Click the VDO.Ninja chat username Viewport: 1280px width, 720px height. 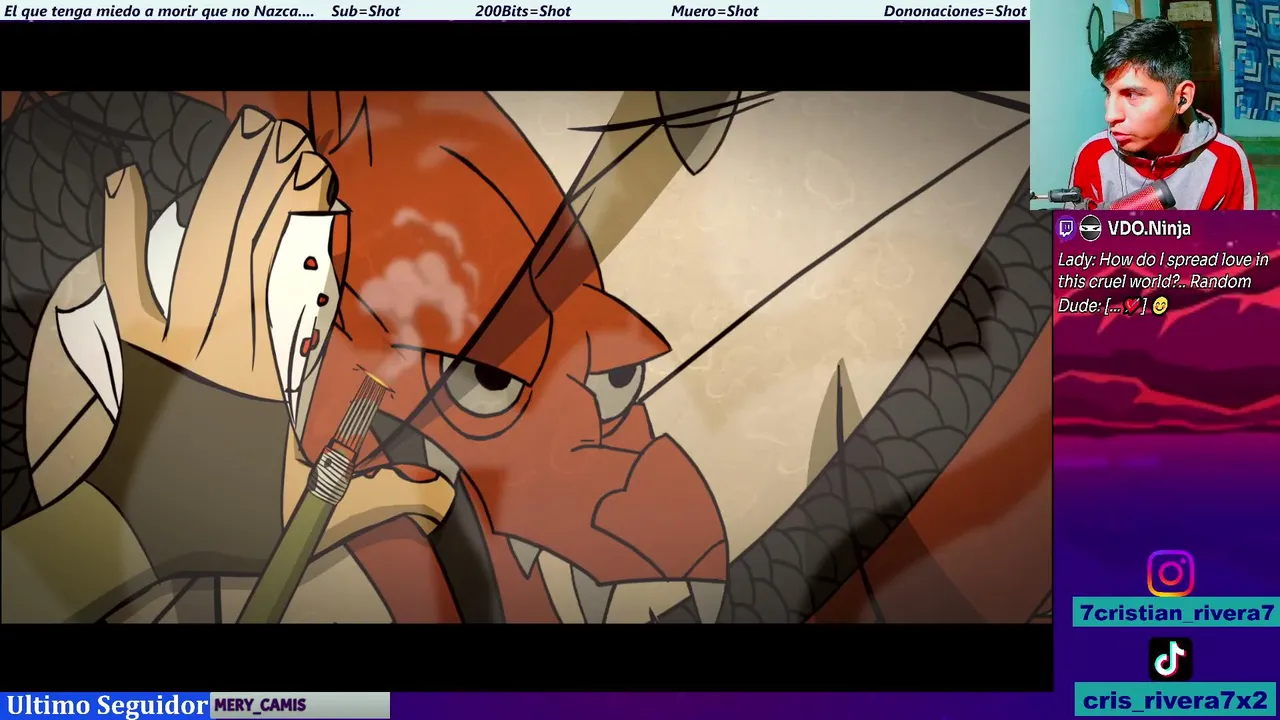point(1149,228)
